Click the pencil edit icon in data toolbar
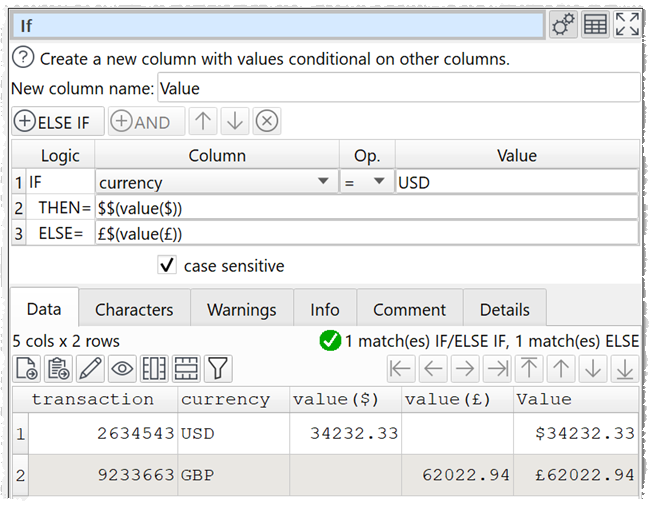 tap(90, 369)
